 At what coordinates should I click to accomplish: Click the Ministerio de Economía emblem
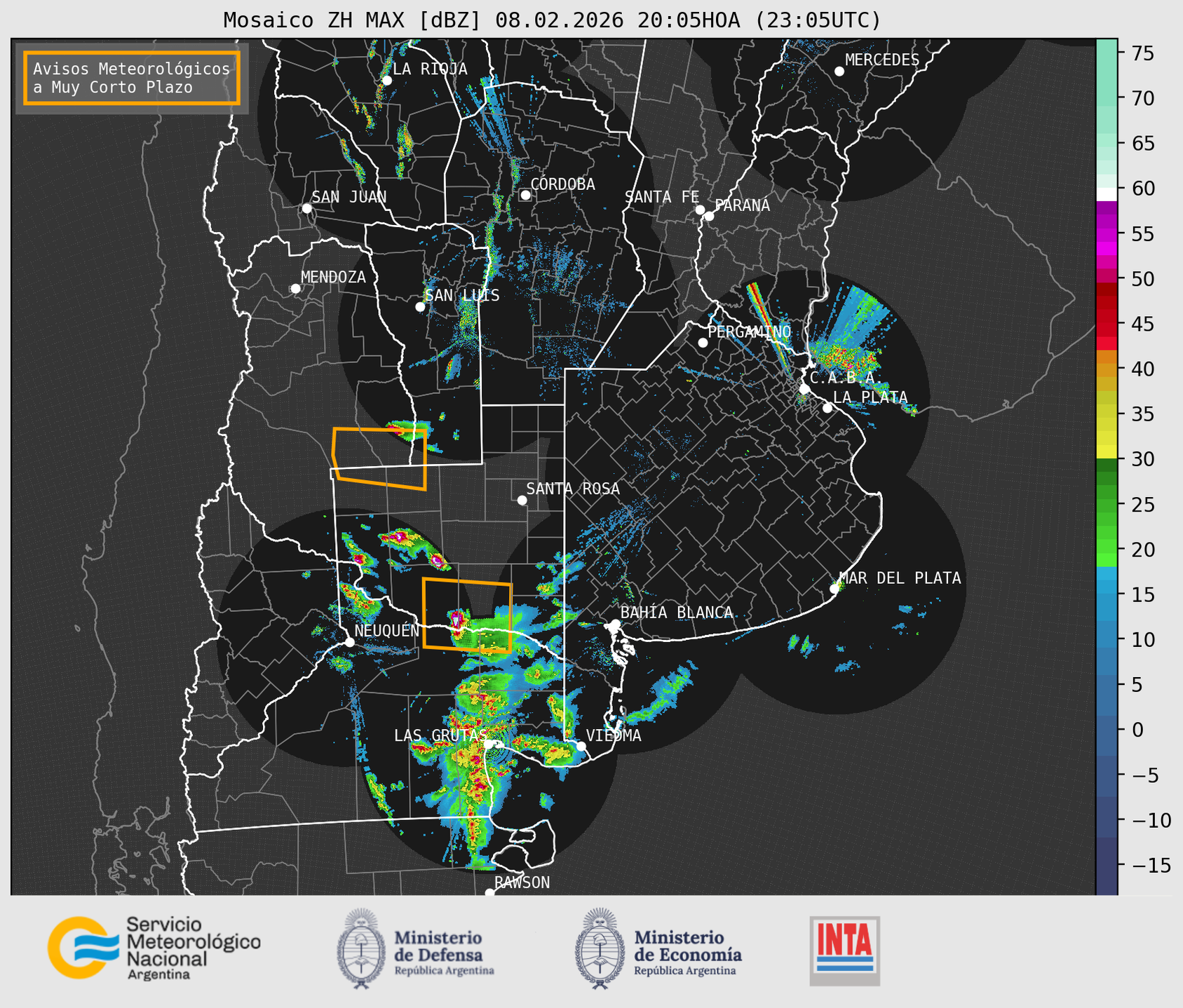click(x=599, y=949)
